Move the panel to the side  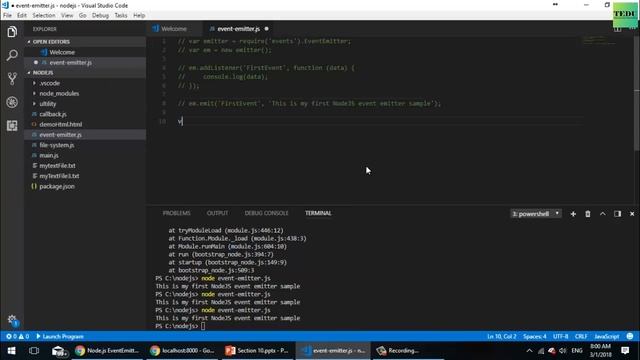click(617, 214)
